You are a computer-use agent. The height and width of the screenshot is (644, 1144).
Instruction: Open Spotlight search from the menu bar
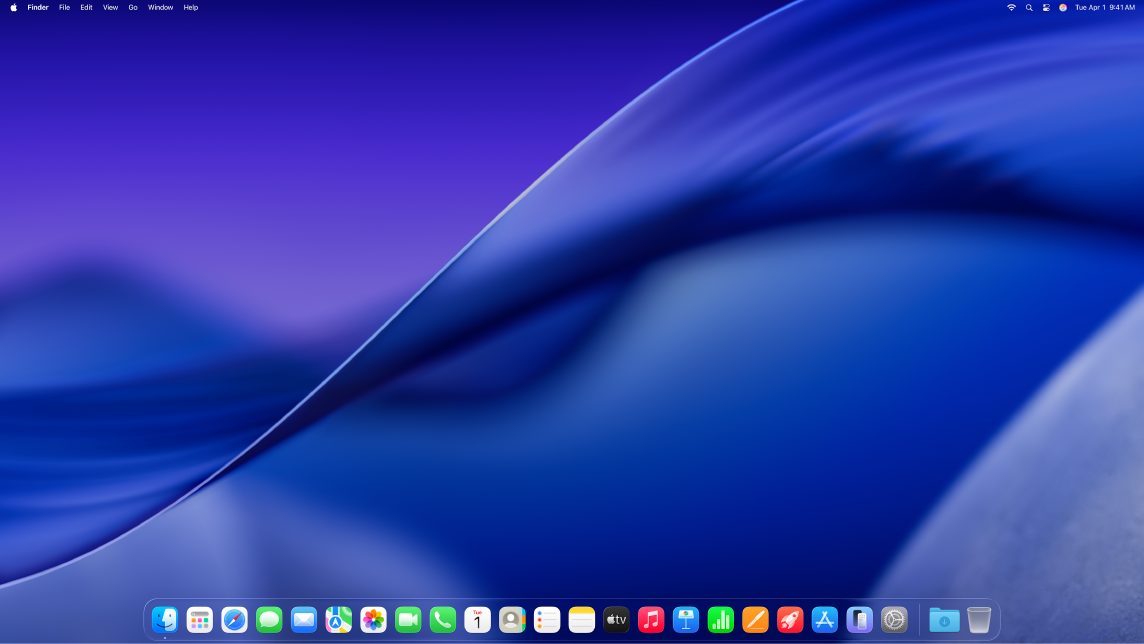1028,8
